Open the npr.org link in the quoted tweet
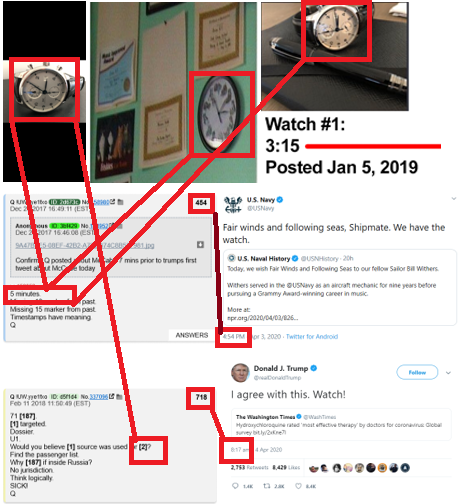 (262, 318)
